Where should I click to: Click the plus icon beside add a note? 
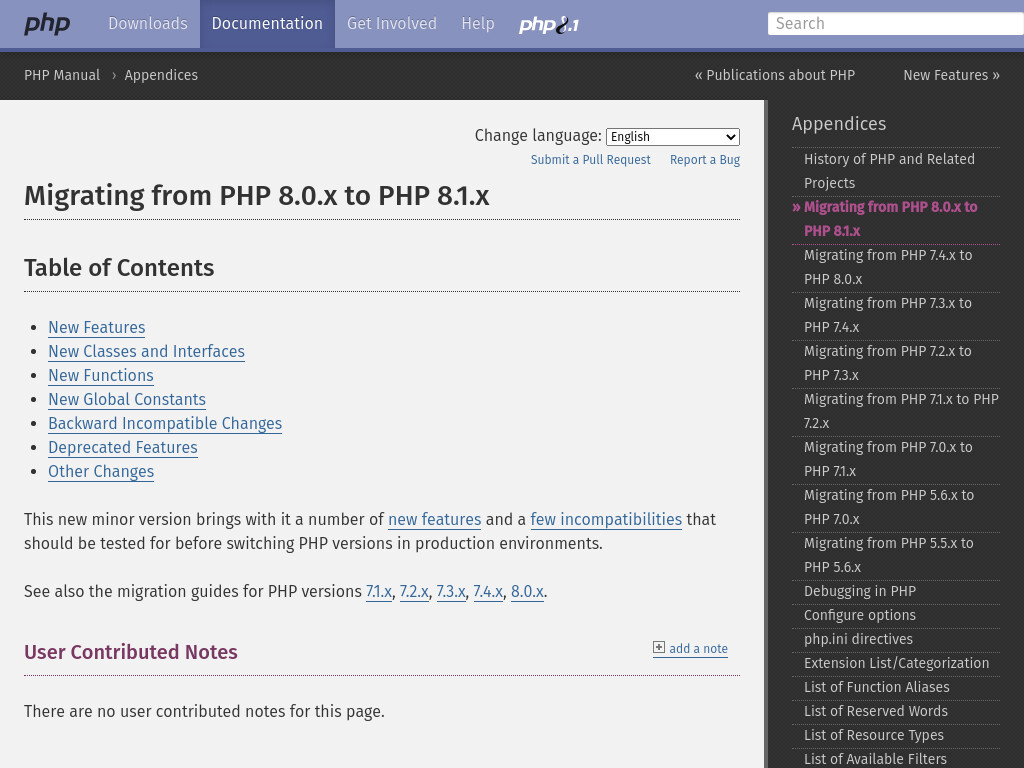point(659,647)
